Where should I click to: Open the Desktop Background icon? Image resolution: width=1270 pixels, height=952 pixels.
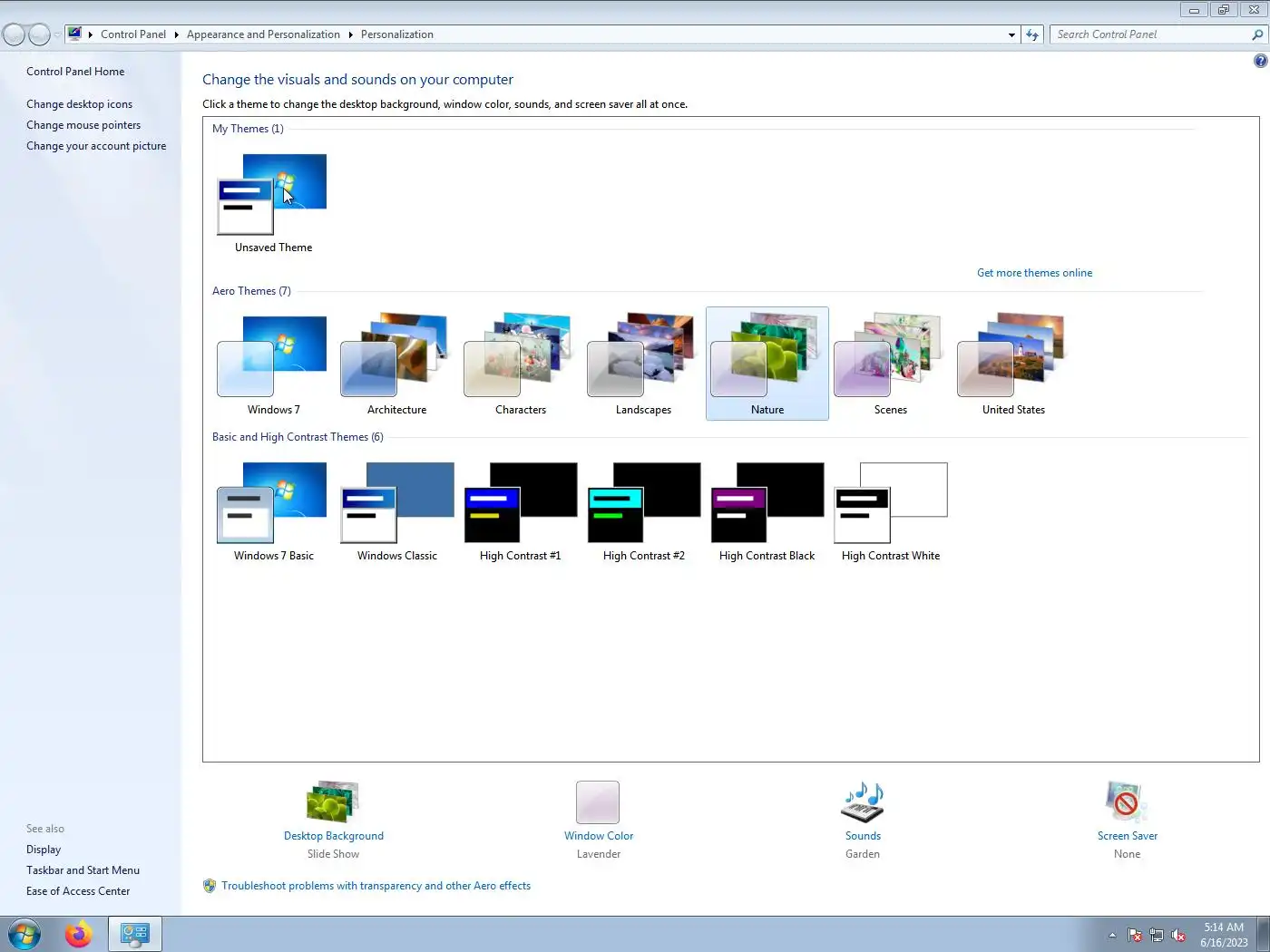click(333, 801)
